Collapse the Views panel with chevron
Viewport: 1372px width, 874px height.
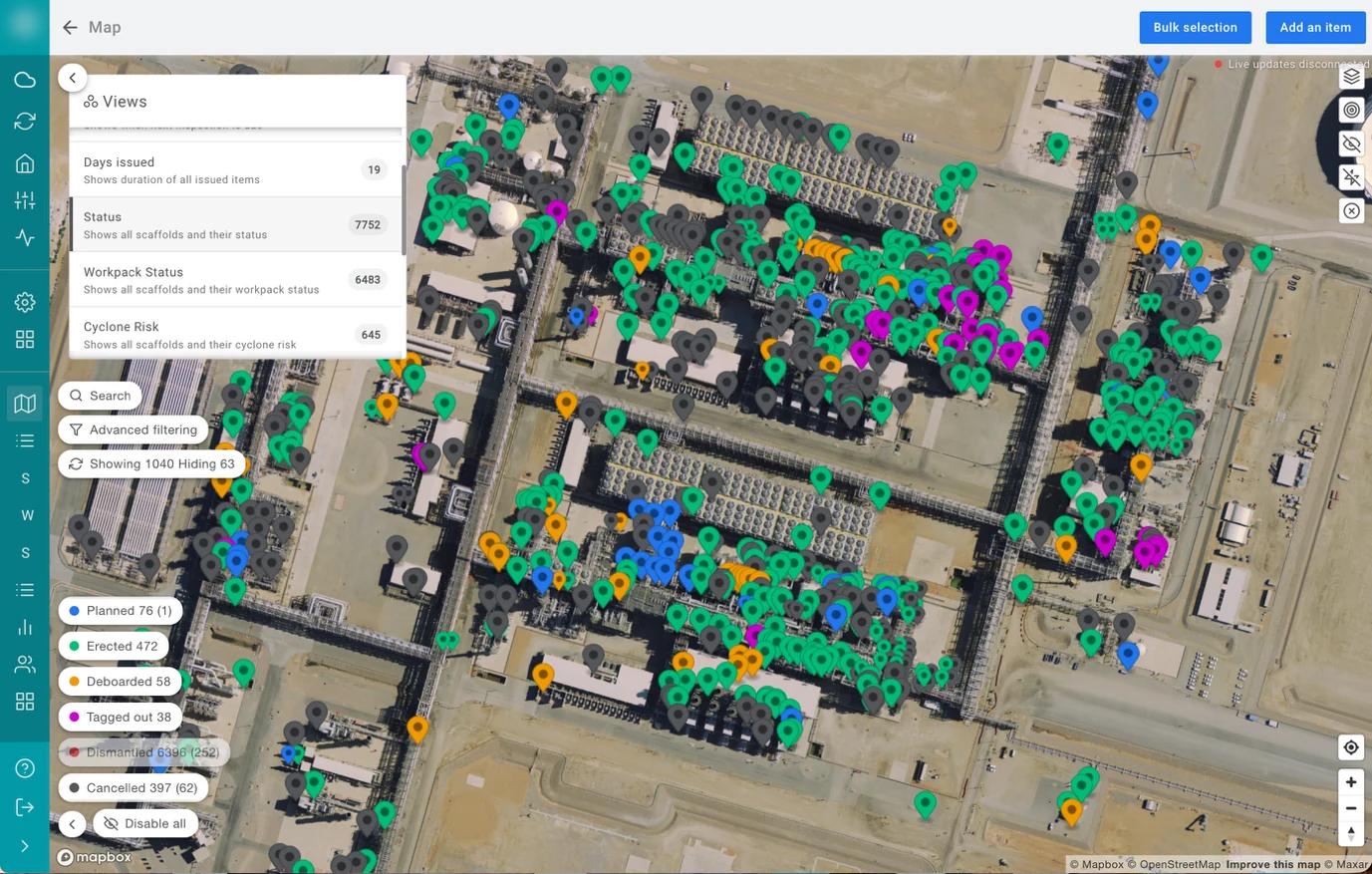tap(73, 78)
